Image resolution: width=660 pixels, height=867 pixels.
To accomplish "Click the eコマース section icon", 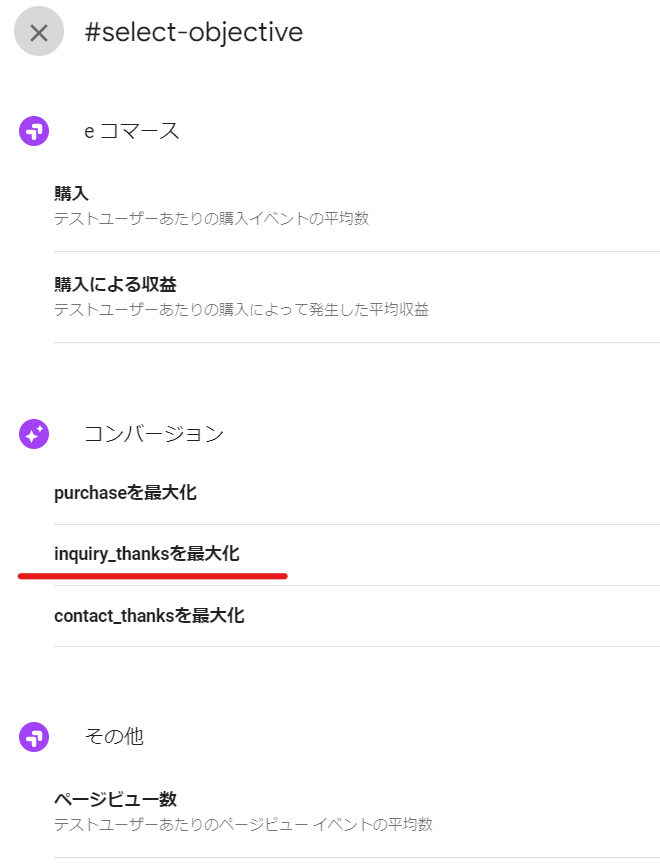I will click(x=34, y=131).
